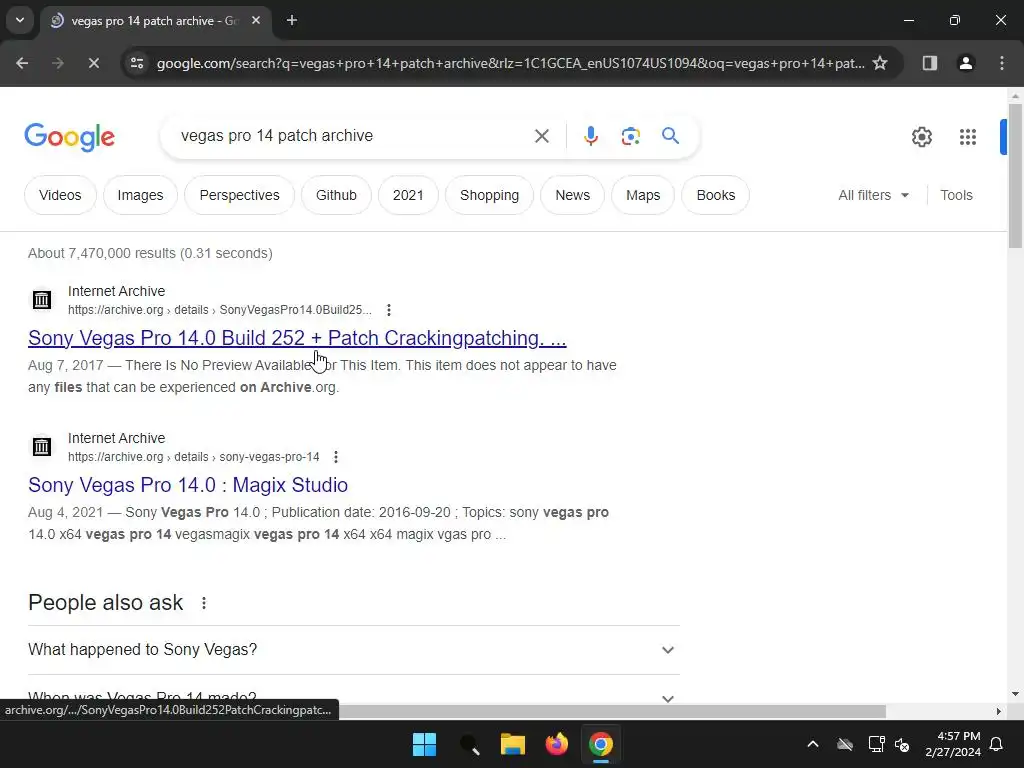Open the Windows Start menu
Image resolution: width=1024 pixels, height=768 pixels.
coord(424,744)
